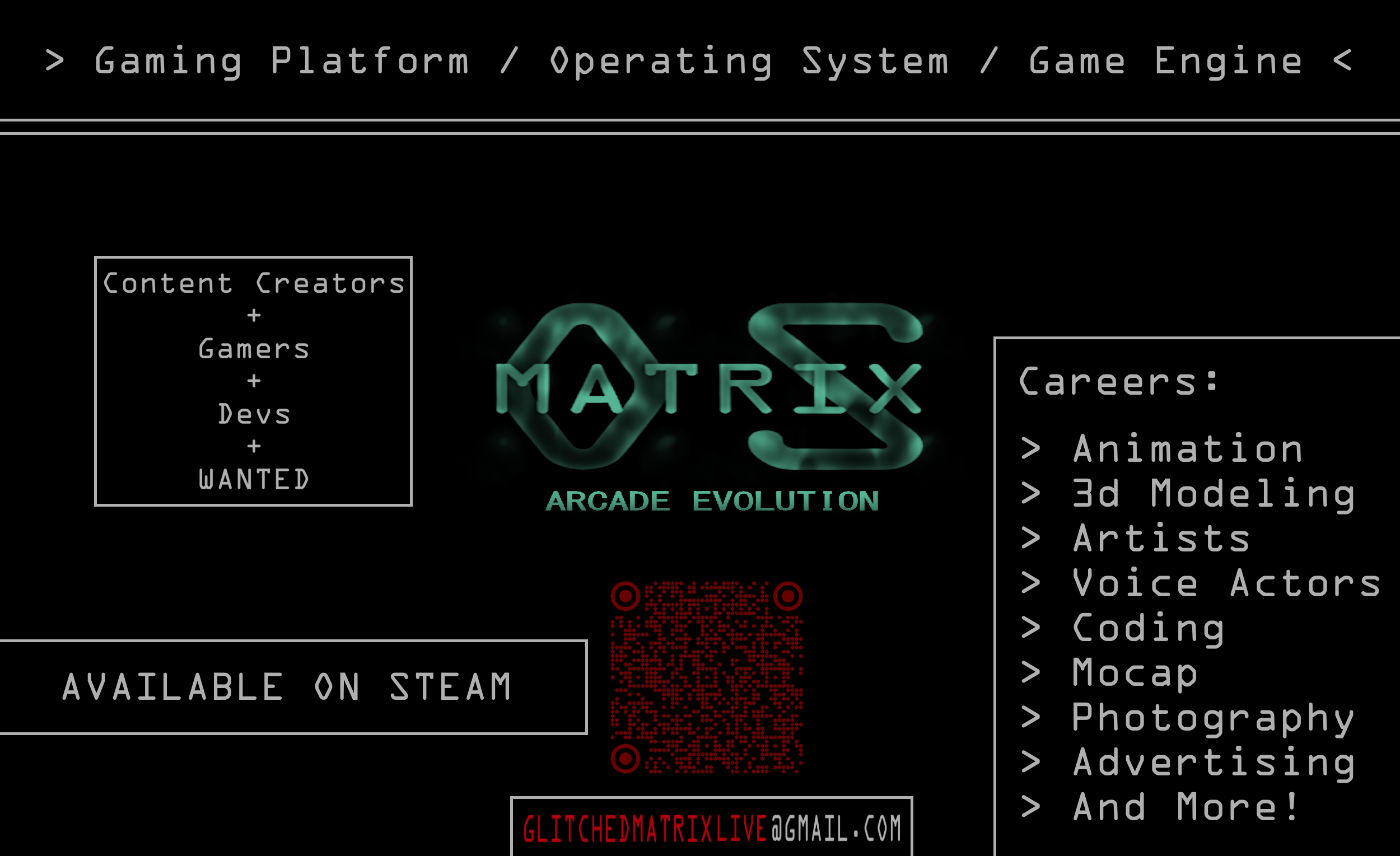Click the And More! entry
The height and width of the screenshot is (856, 1400).
[1160, 807]
